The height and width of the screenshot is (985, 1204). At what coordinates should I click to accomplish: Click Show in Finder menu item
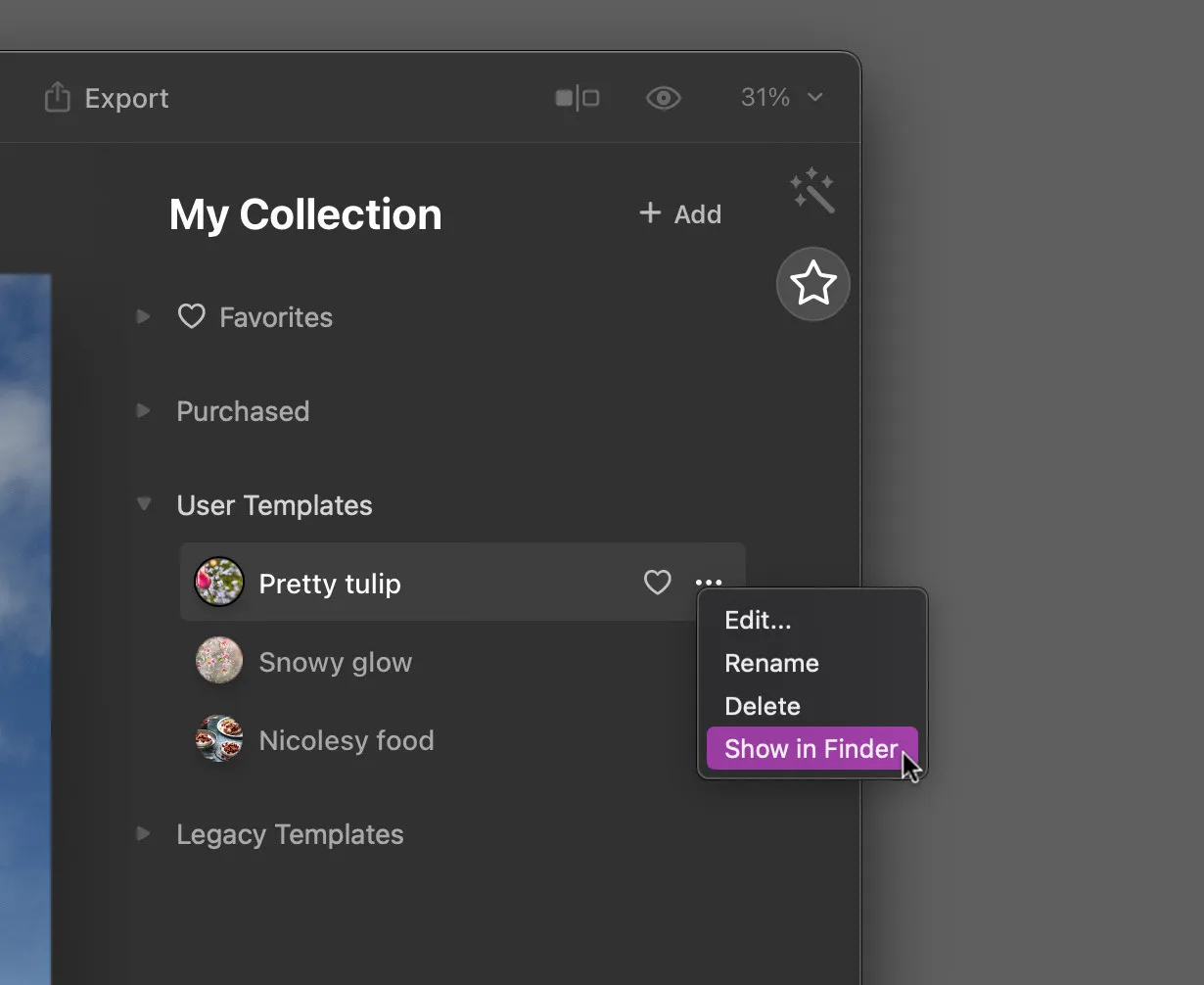[x=810, y=749]
